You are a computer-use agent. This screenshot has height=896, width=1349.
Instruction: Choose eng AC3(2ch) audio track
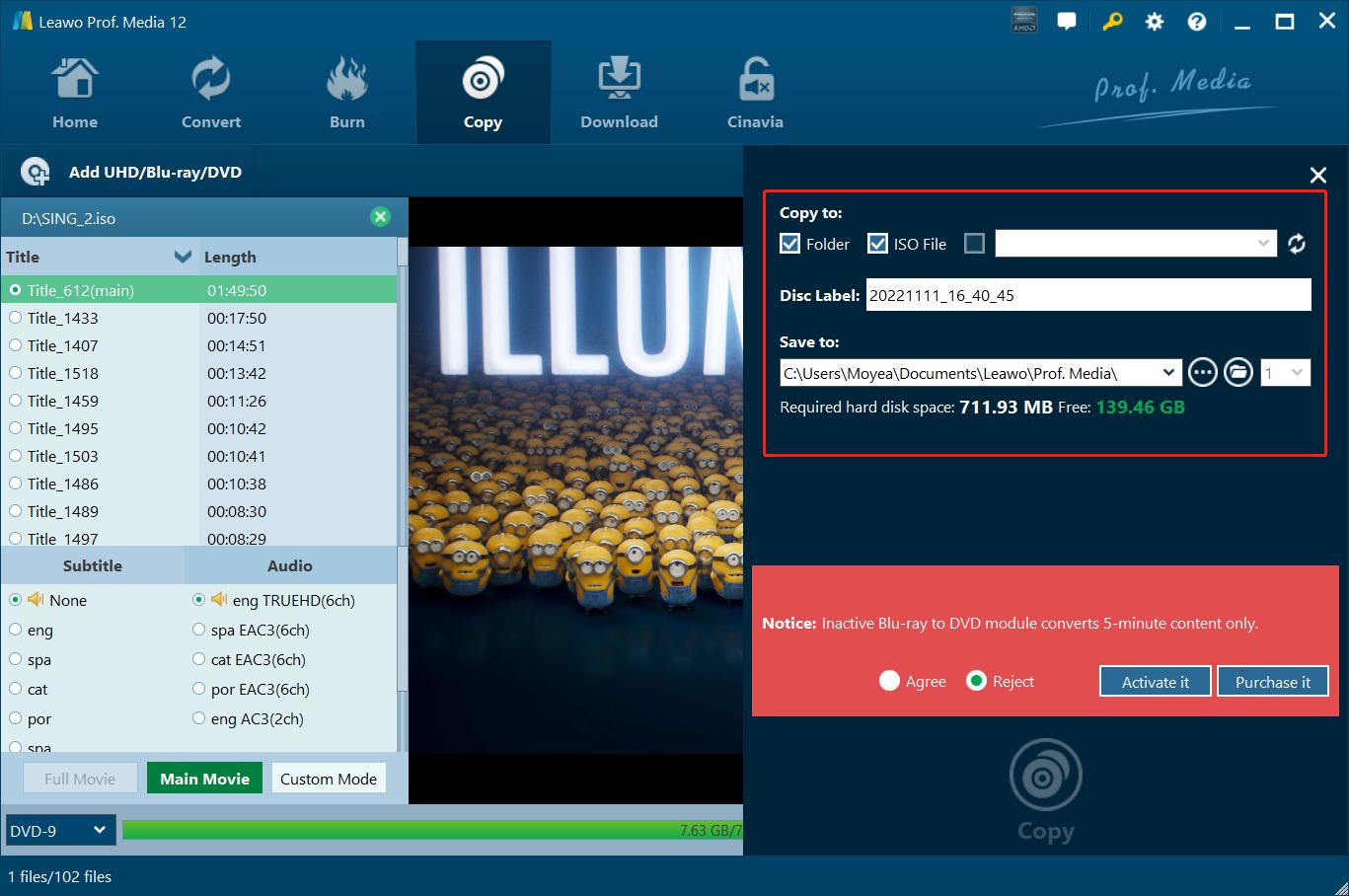(198, 718)
